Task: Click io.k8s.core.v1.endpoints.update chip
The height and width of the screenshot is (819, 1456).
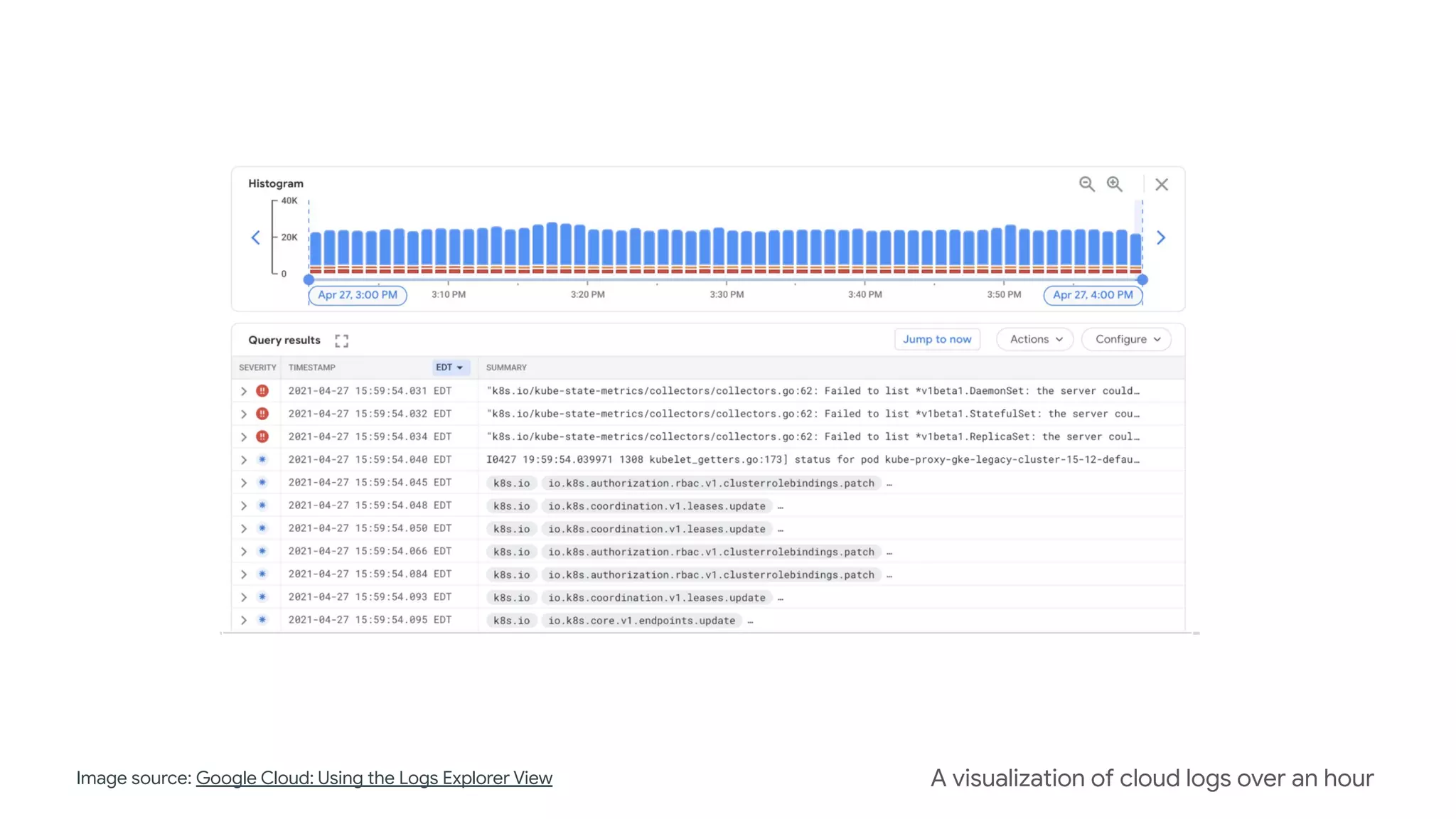Action: tap(641, 621)
